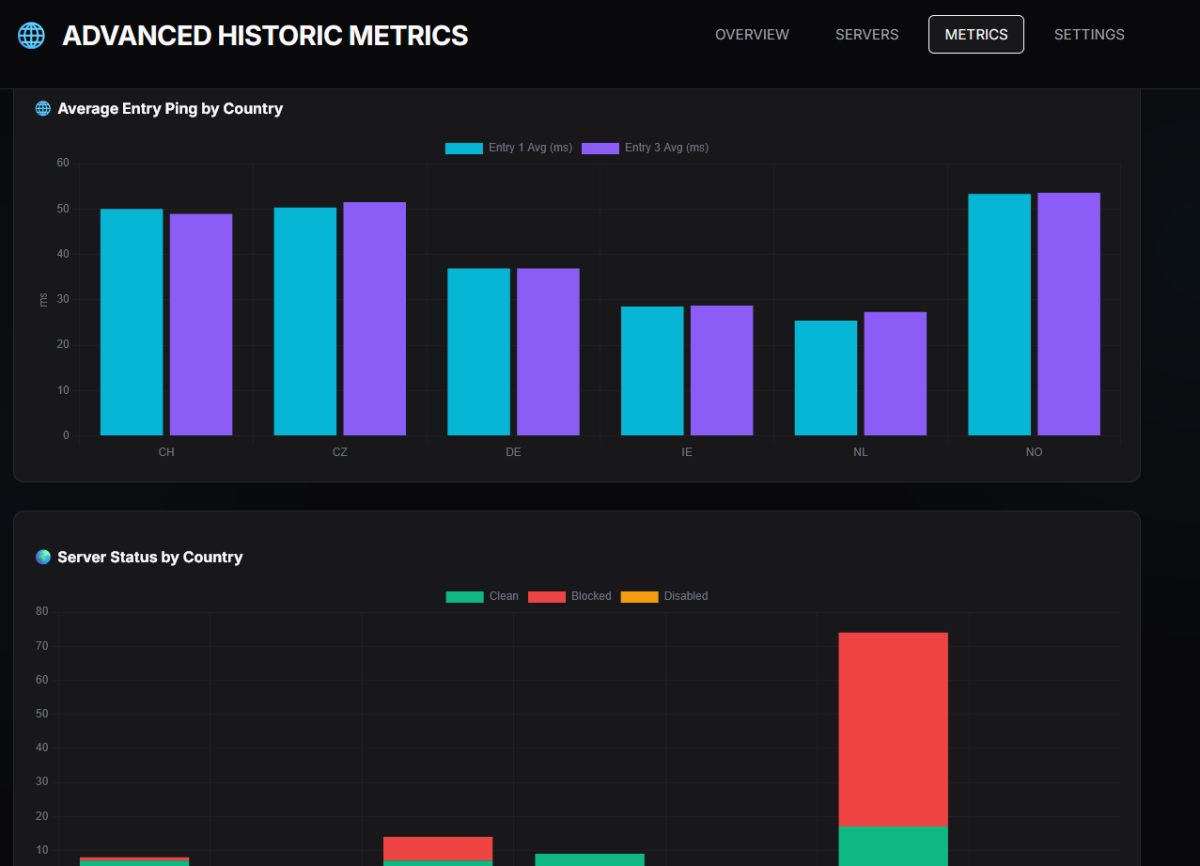Click the cyan Entry 1 legend swatch
The width and height of the screenshot is (1200, 866).
pyautogui.click(x=464, y=148)
